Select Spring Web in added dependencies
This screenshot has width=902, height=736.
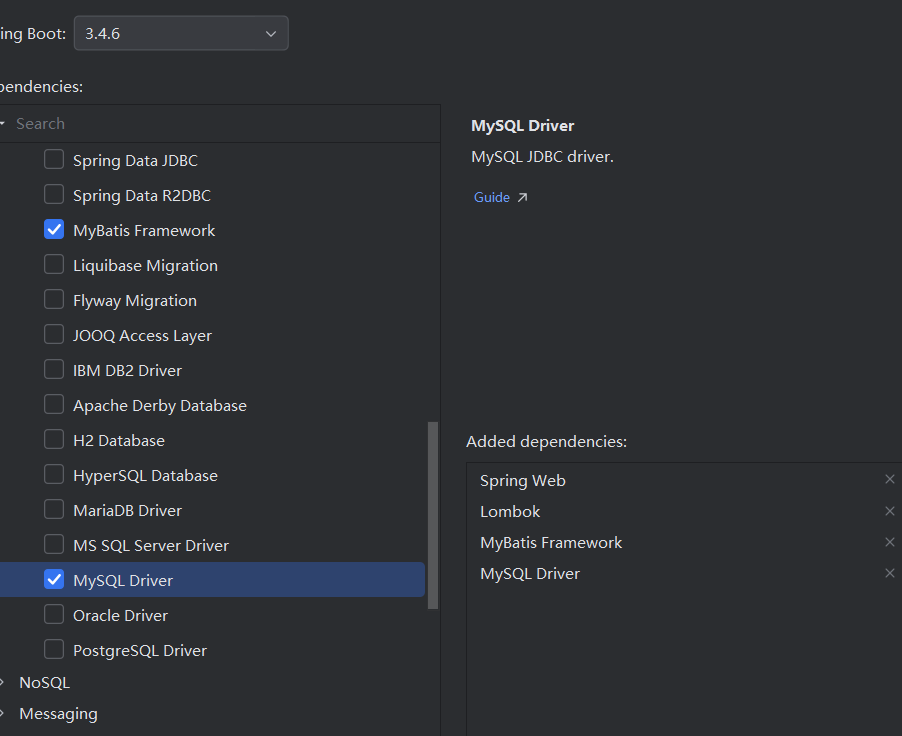tap(523, 481)
